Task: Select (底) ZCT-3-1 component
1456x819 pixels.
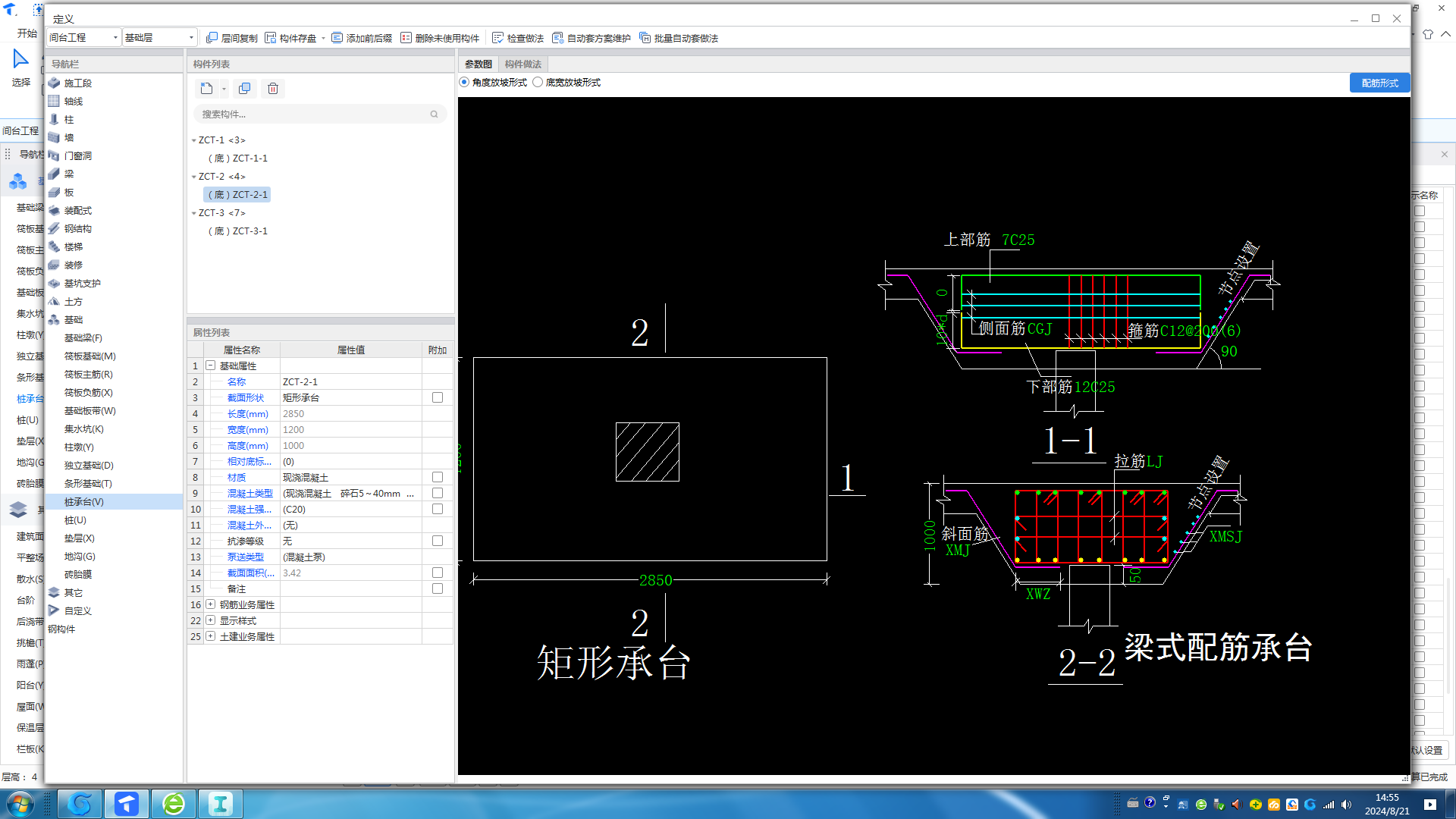Action: (x=237, y=231)
